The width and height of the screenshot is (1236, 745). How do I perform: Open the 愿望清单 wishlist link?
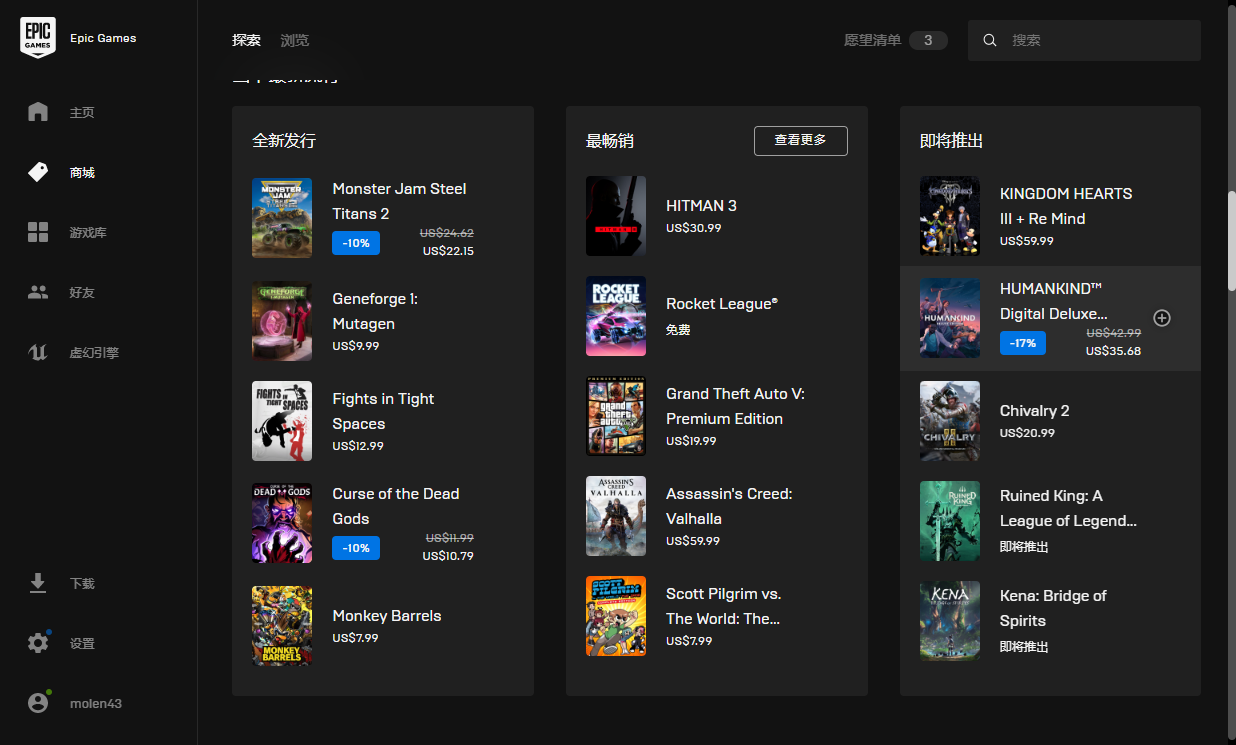pyautogui.click(x=872, y=40)
